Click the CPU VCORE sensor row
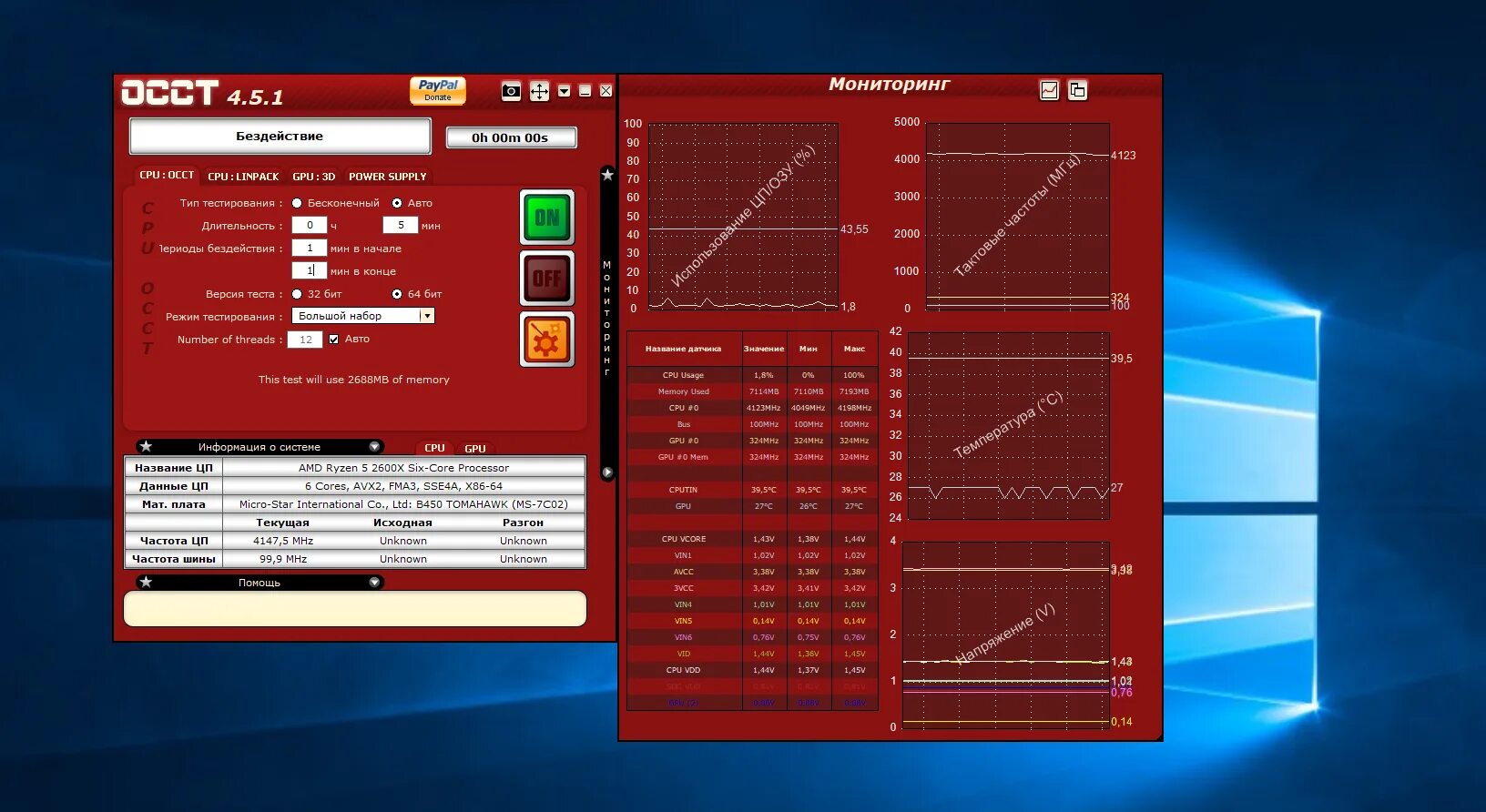This screenshot has height=812, width=1486. pos(752,539)
